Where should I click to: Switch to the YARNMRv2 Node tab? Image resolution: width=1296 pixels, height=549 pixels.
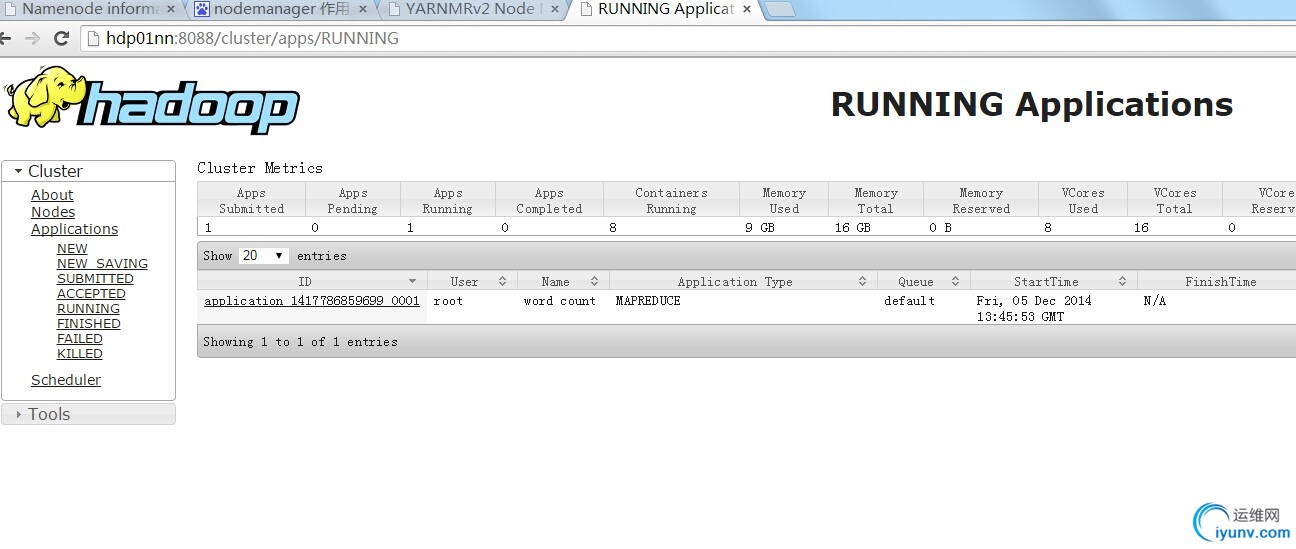472,9
